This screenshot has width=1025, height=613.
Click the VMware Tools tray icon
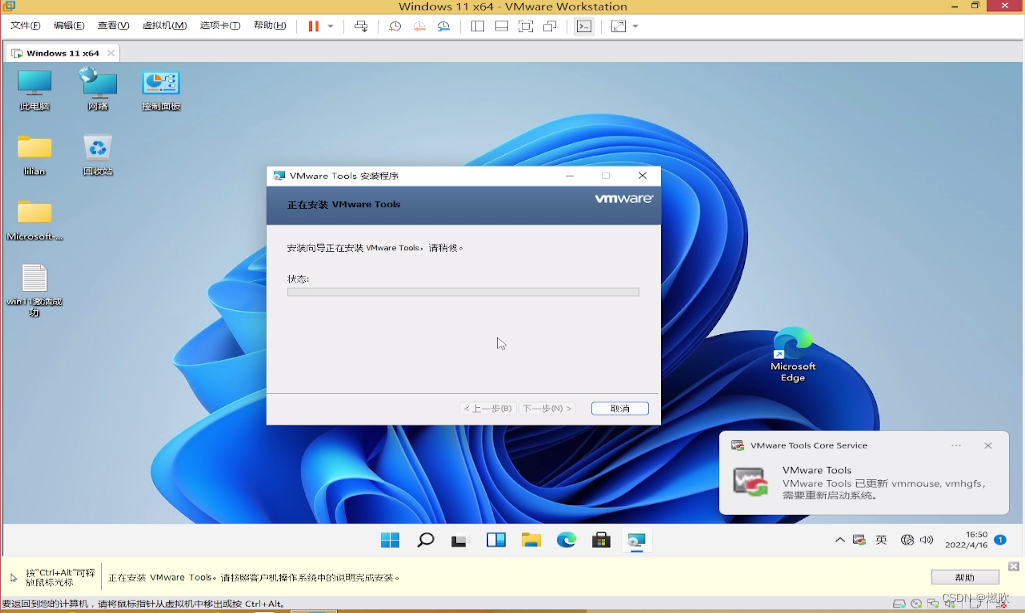pyautogui.click(x=860, y=540)
